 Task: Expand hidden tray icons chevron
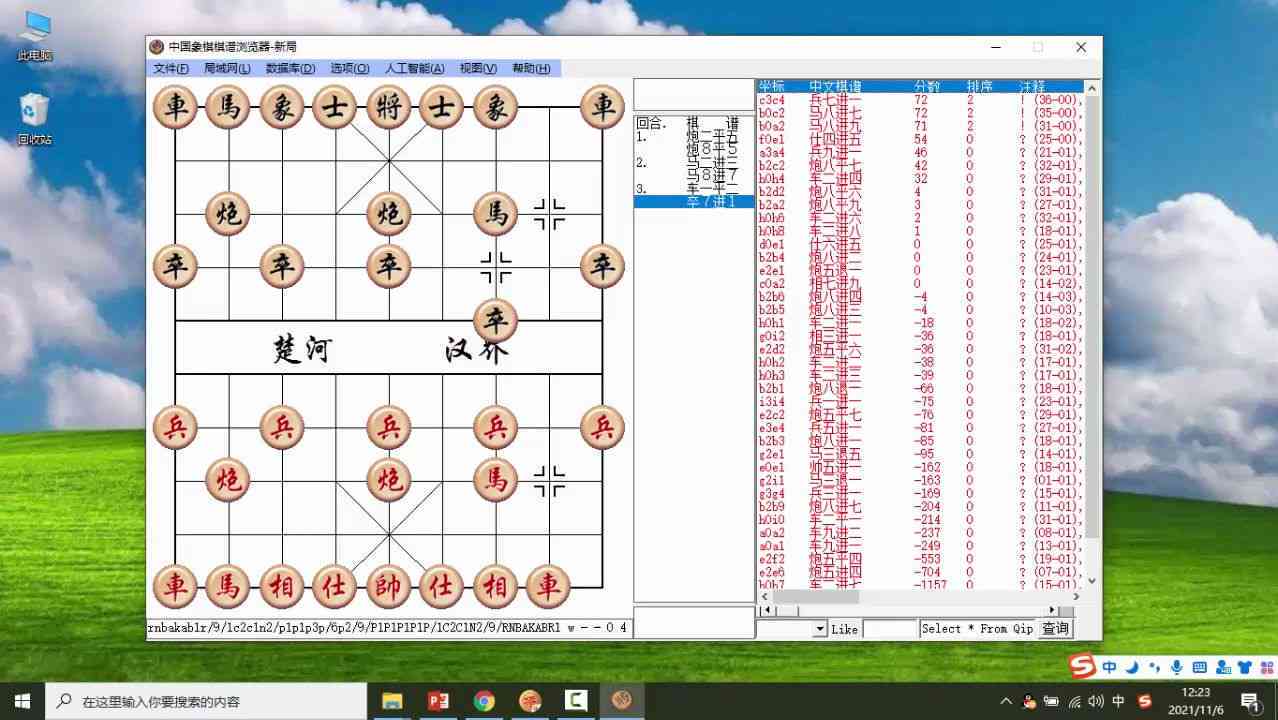coord(1006,701)
